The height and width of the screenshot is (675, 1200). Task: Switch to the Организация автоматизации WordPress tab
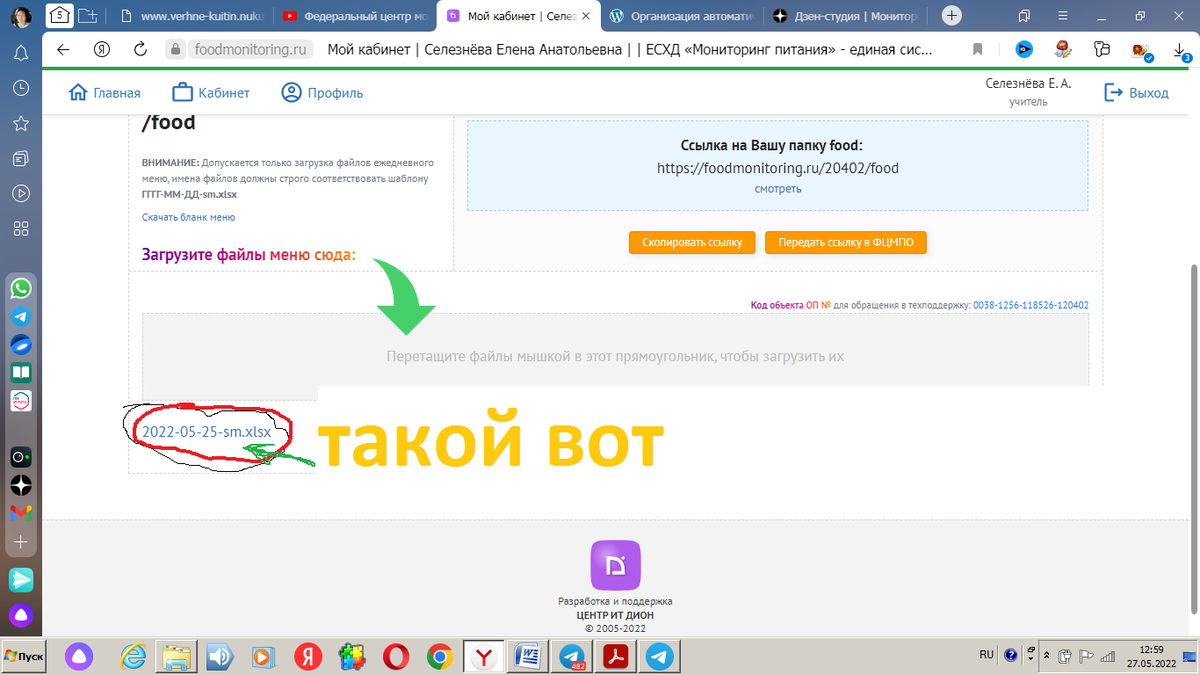click(683, 16)
